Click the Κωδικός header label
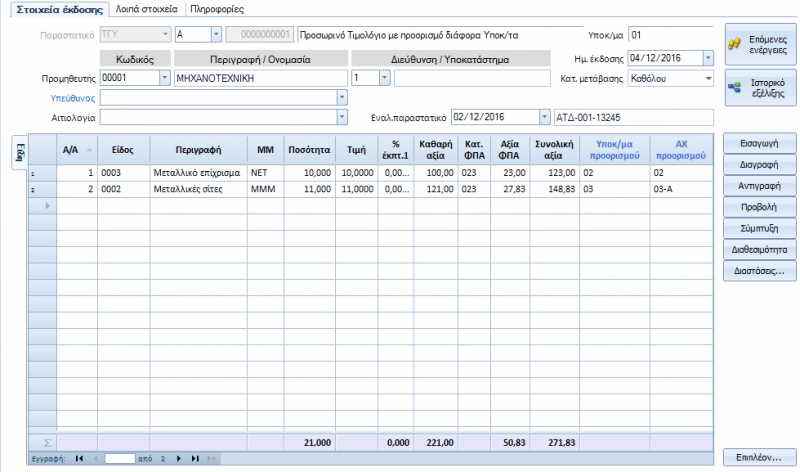 pyautogui.click(x=135, y=59)
